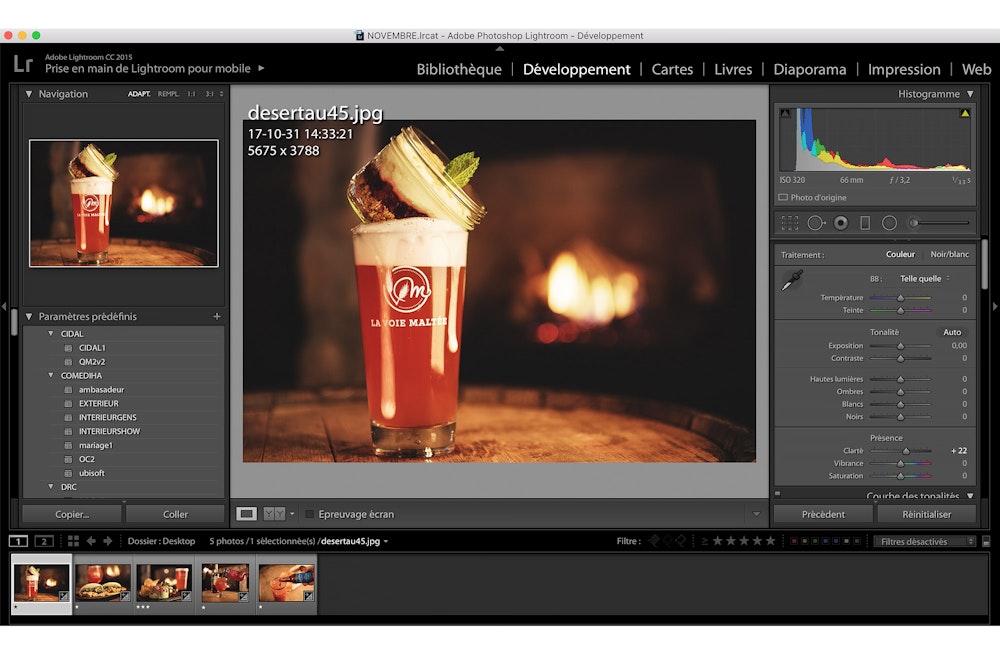Collapse the Paramètres prédéfinis panel
The height and width of the screenshot is (666, 1000).
(29, 316)
